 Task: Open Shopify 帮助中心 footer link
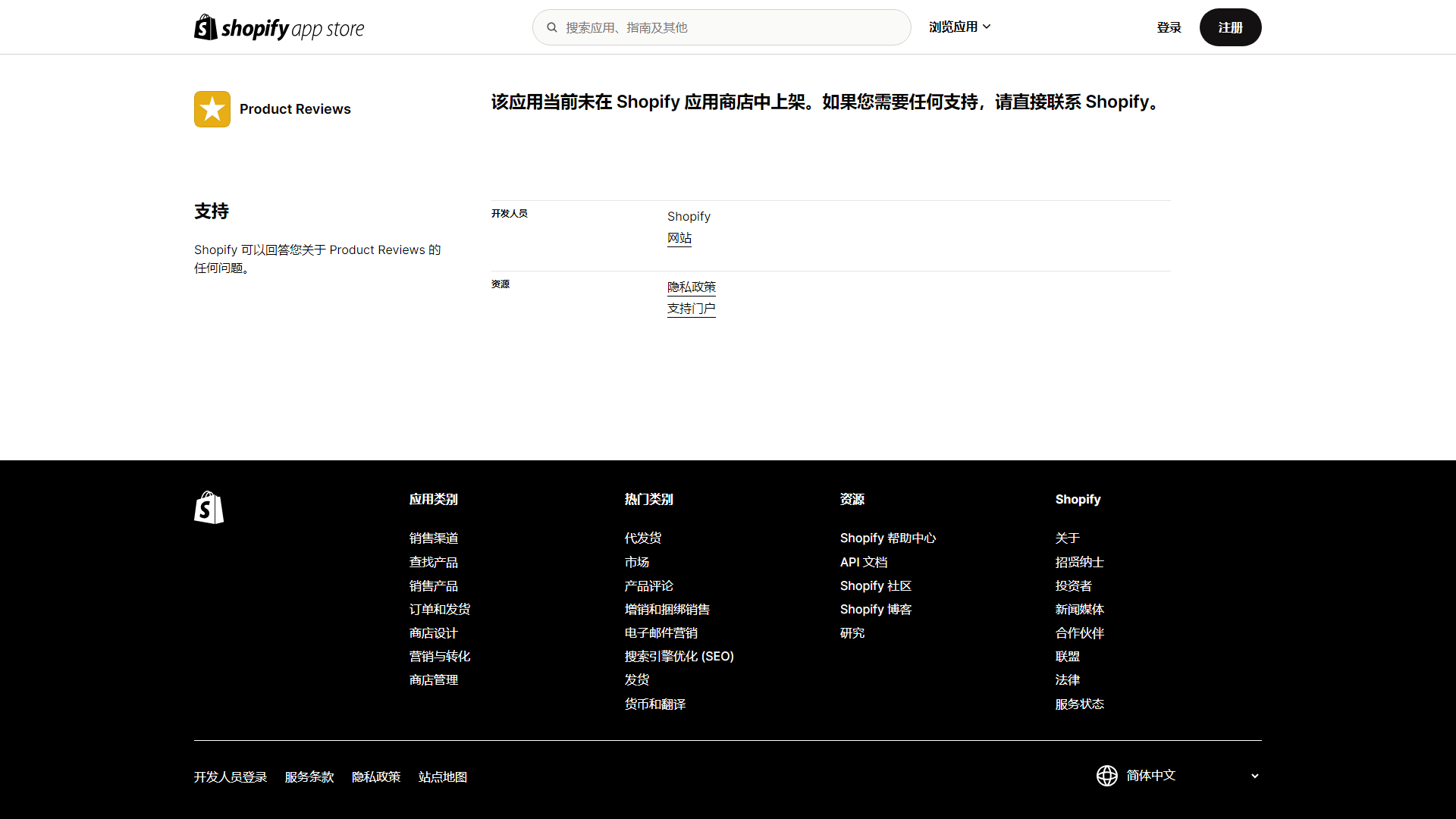click(x=887, y=538)
